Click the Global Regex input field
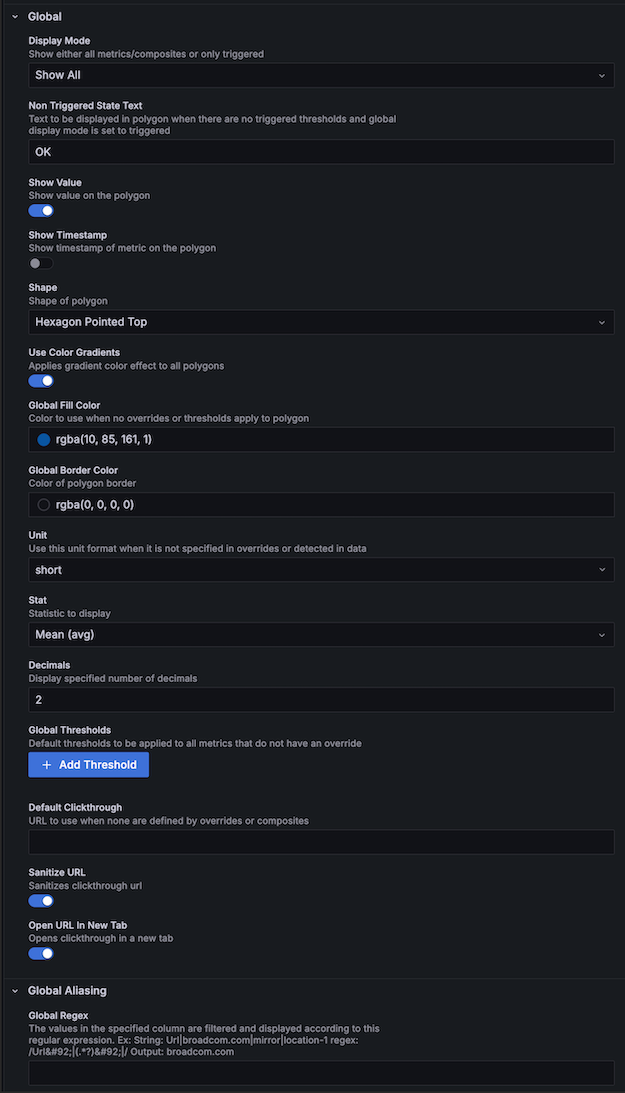This screenshot has height=1093, width=625. point(321,1073)
